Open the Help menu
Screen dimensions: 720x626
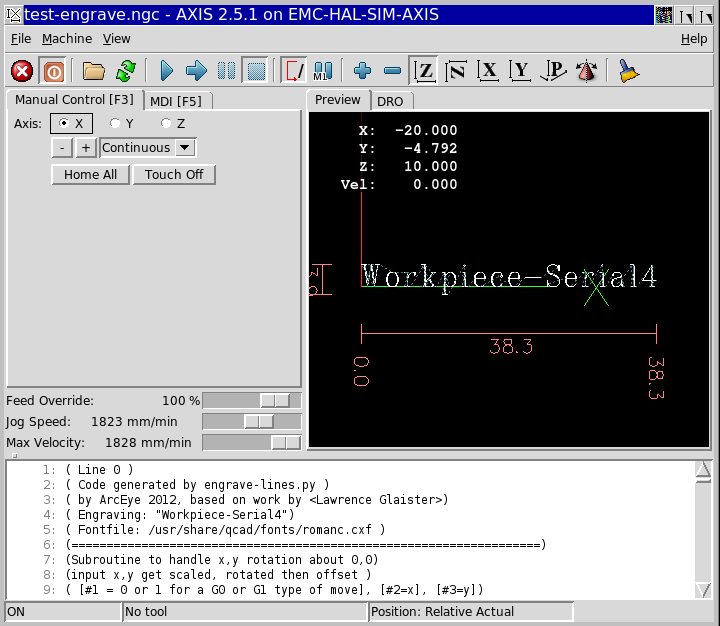pos(694,39)
